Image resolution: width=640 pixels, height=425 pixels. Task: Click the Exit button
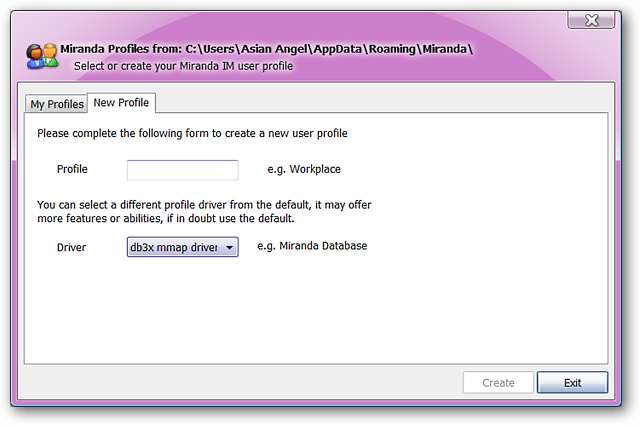coord(572,382)
